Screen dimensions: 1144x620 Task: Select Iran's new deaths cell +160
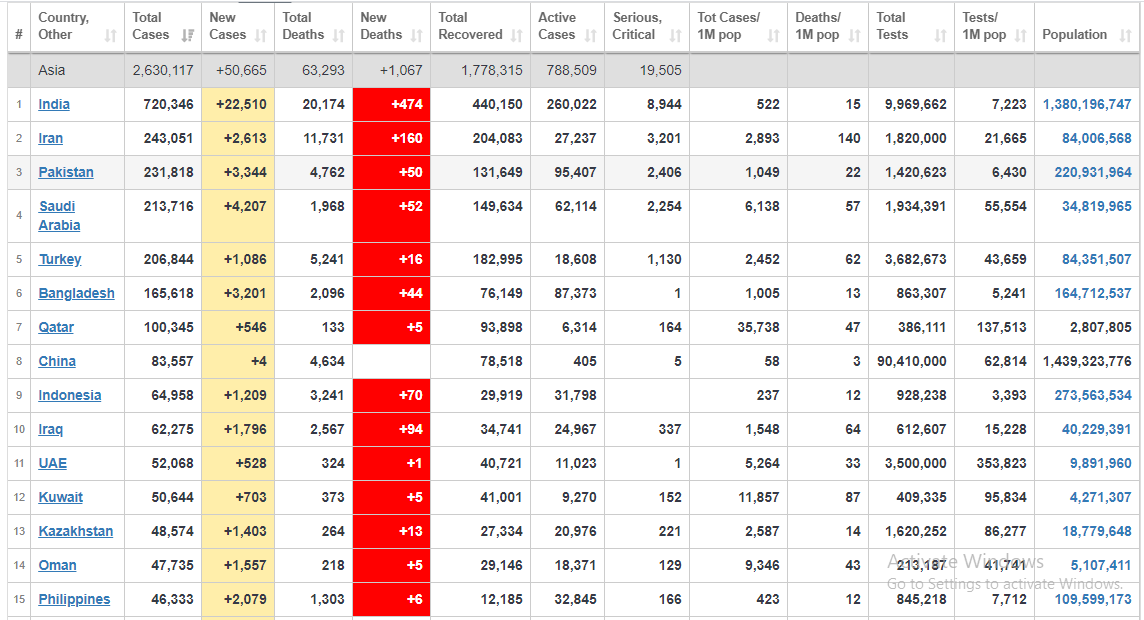[392, 138]
